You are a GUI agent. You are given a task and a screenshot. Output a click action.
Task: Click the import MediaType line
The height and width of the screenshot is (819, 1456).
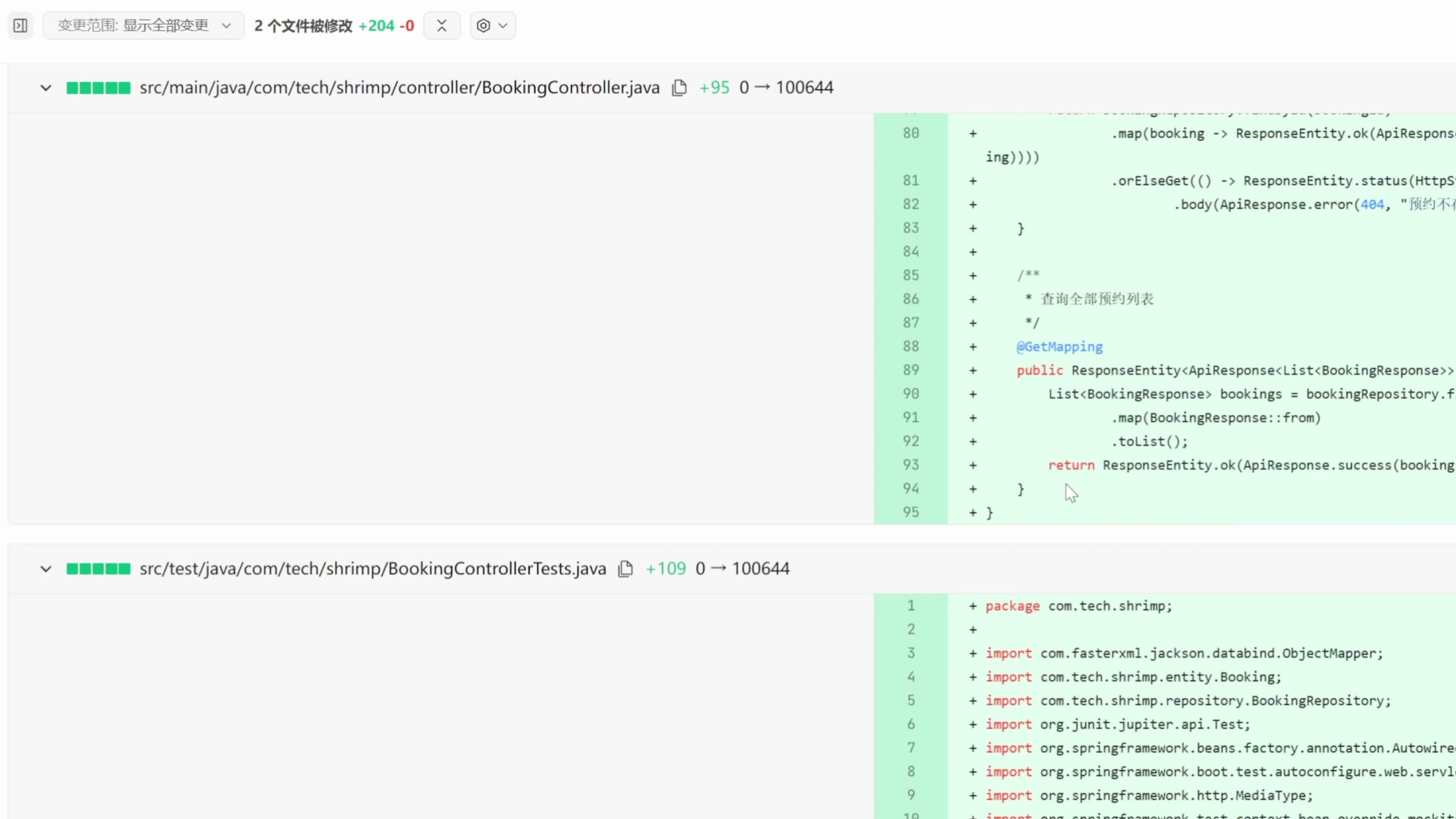(1149, 796)
